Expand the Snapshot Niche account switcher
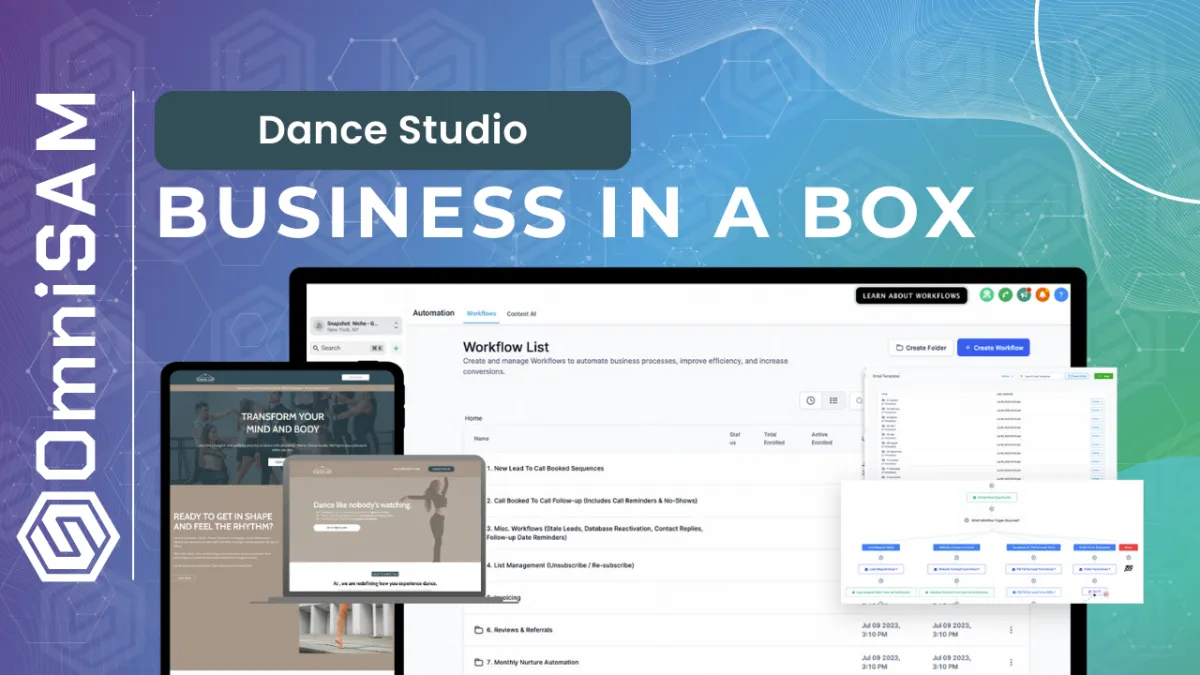 point(356,326)
